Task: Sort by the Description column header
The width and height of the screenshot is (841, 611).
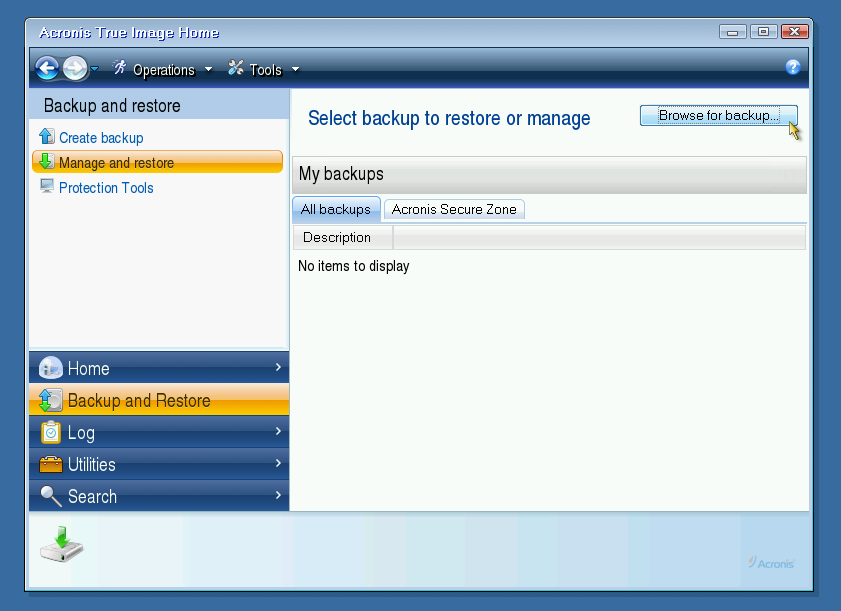Action: [337, 237]
